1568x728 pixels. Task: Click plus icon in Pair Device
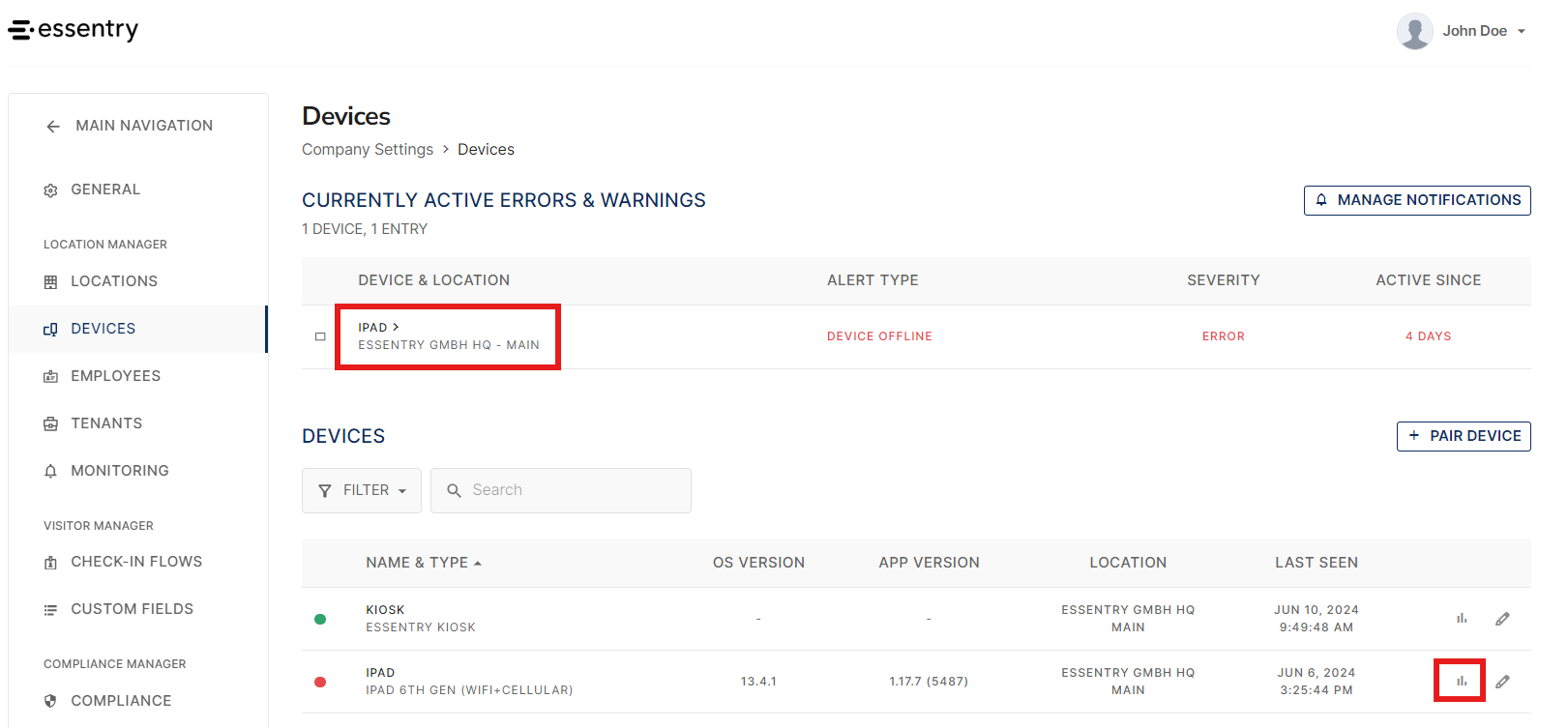coord(1414,436)
